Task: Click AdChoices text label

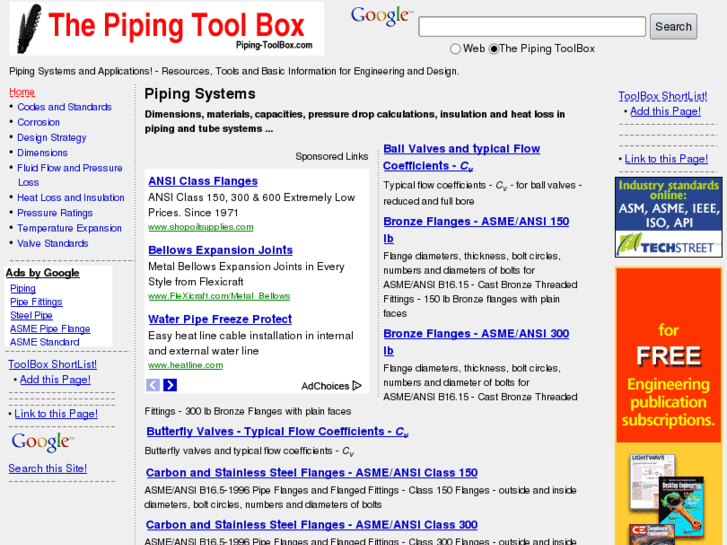Action: tap(325, 386)
